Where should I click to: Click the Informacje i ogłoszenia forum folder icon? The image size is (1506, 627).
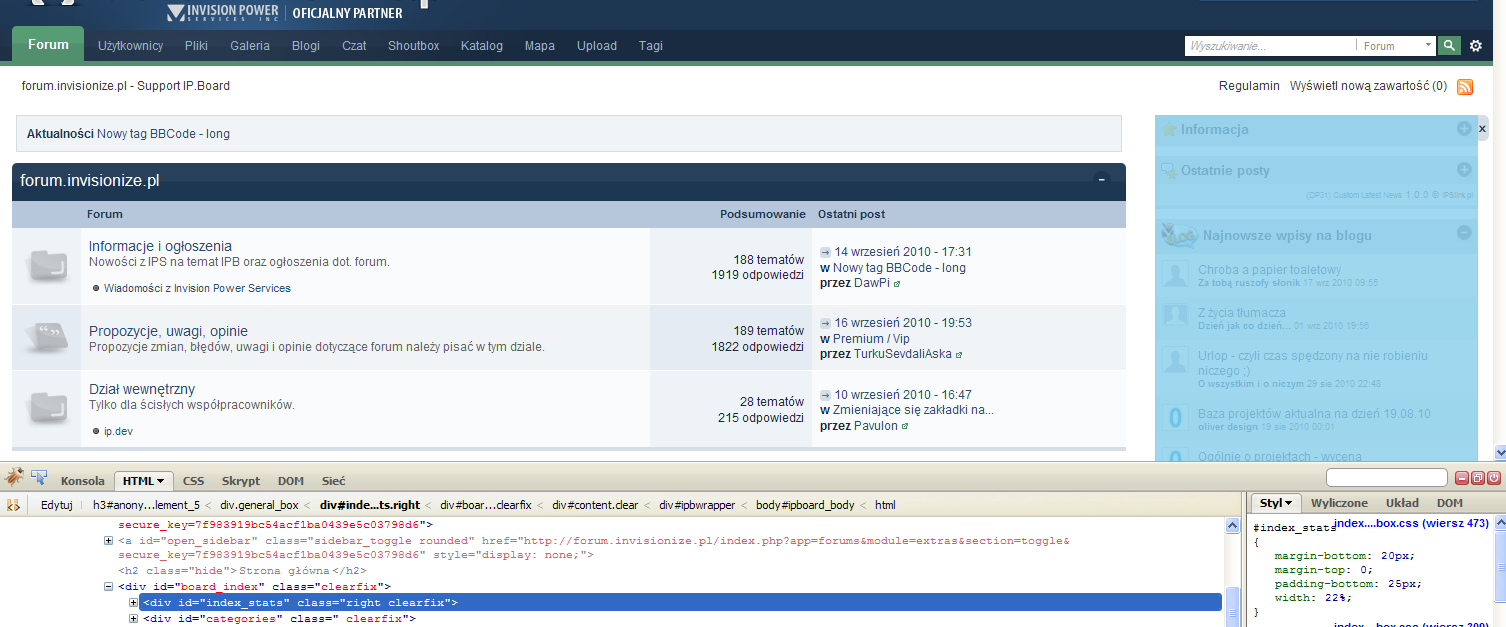coord(46,265)
